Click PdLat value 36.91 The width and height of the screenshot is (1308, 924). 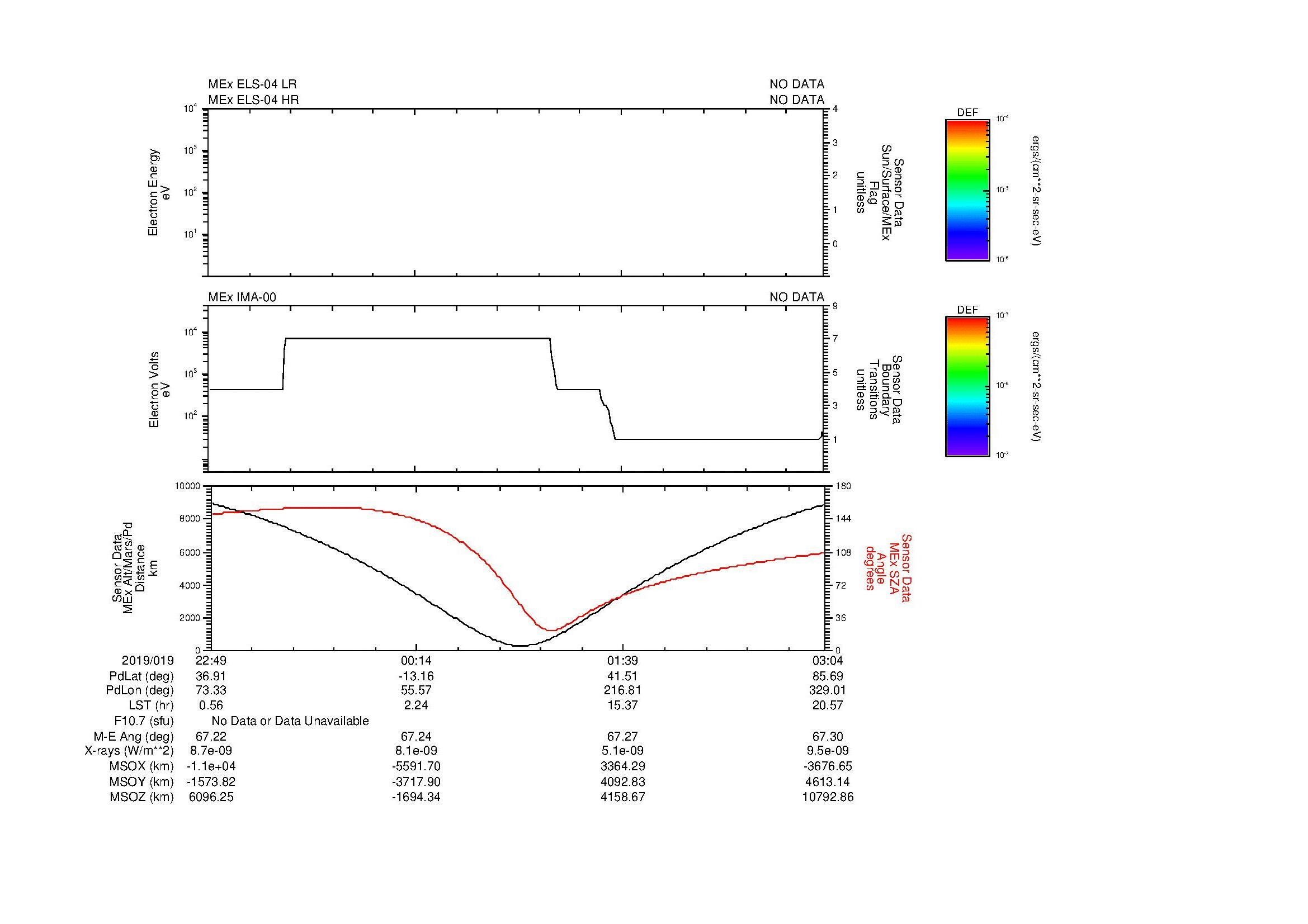pyautogui.click(x=211, y=676)
